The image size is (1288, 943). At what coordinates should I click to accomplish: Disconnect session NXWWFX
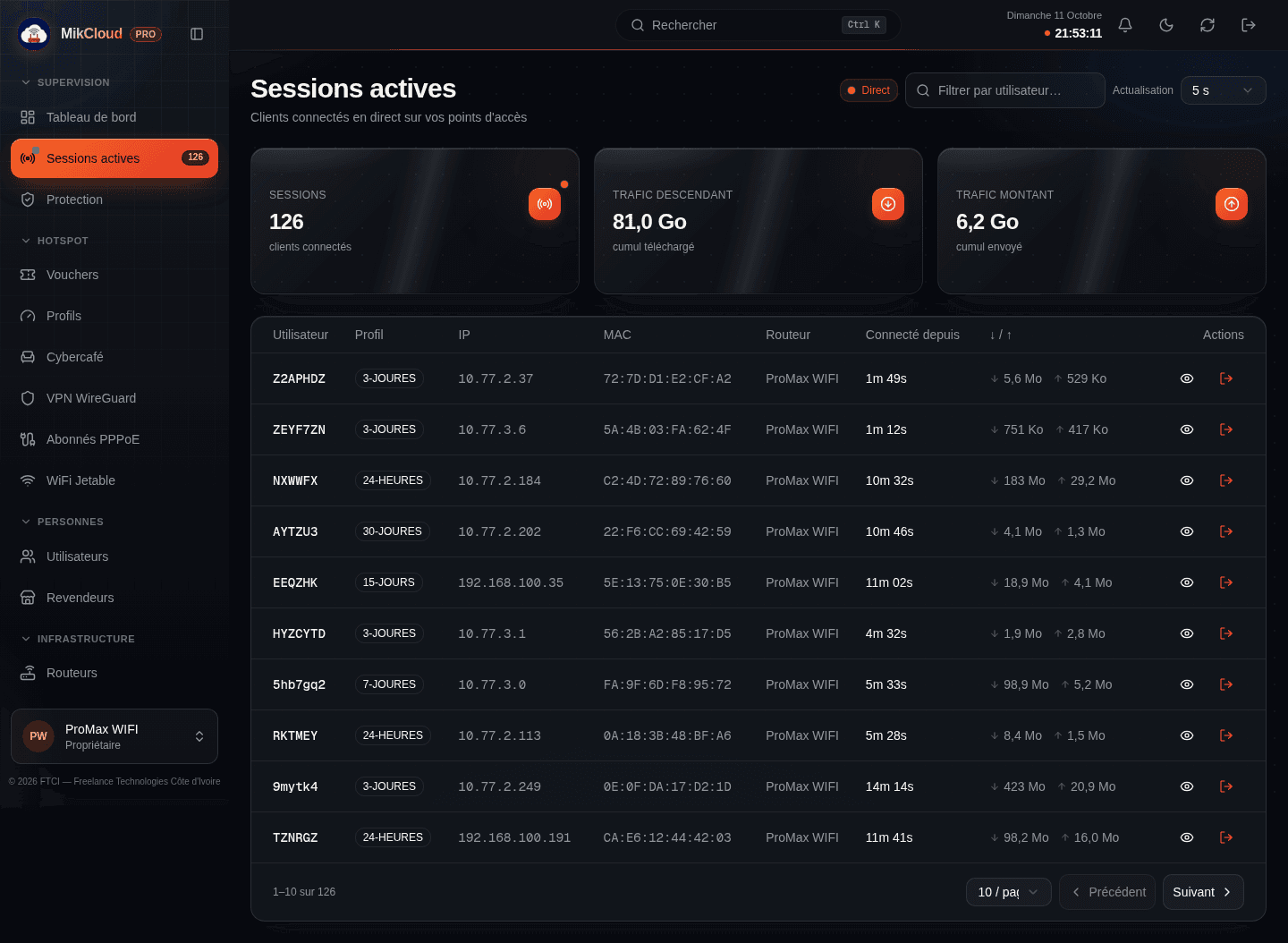tap(1226, 480)
